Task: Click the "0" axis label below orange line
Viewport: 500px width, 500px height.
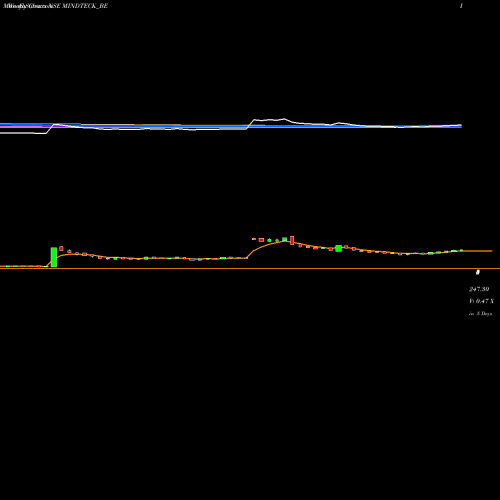Action: point(477,272)
